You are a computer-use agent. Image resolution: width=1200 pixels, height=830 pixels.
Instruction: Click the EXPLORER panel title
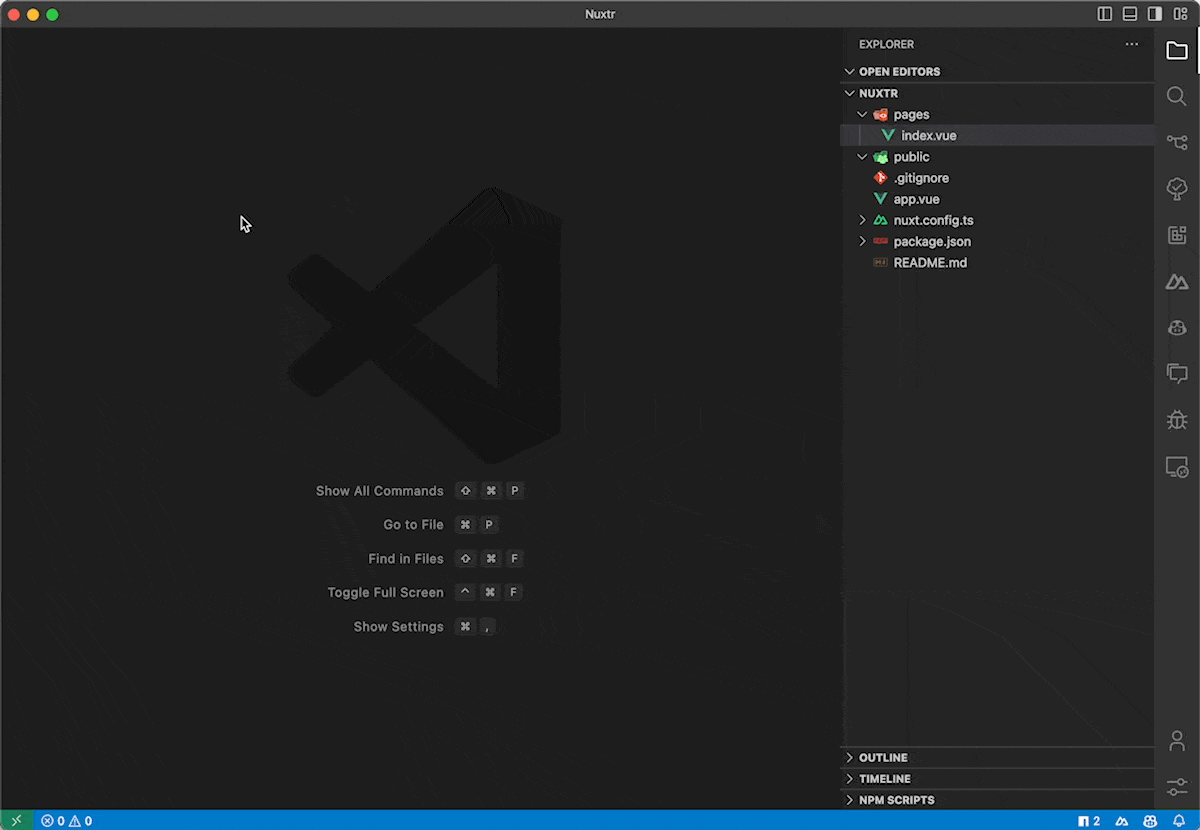click(886, 44)
